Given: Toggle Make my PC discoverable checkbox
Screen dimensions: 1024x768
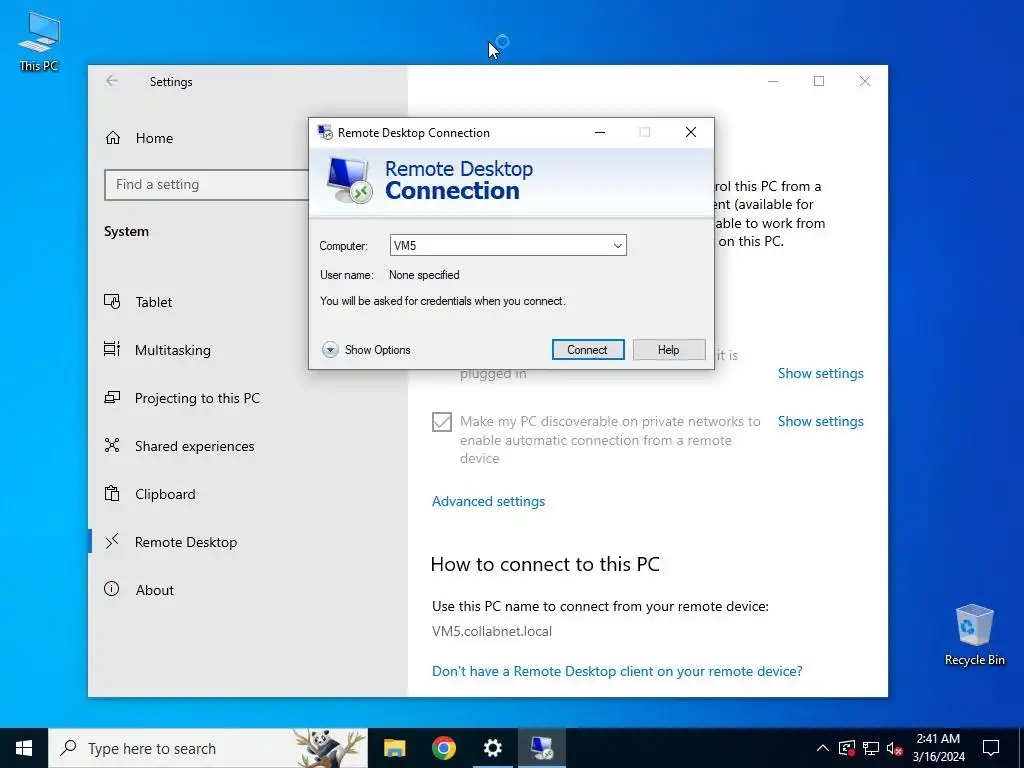Looking at the screenshot, I should click(442, 422).
